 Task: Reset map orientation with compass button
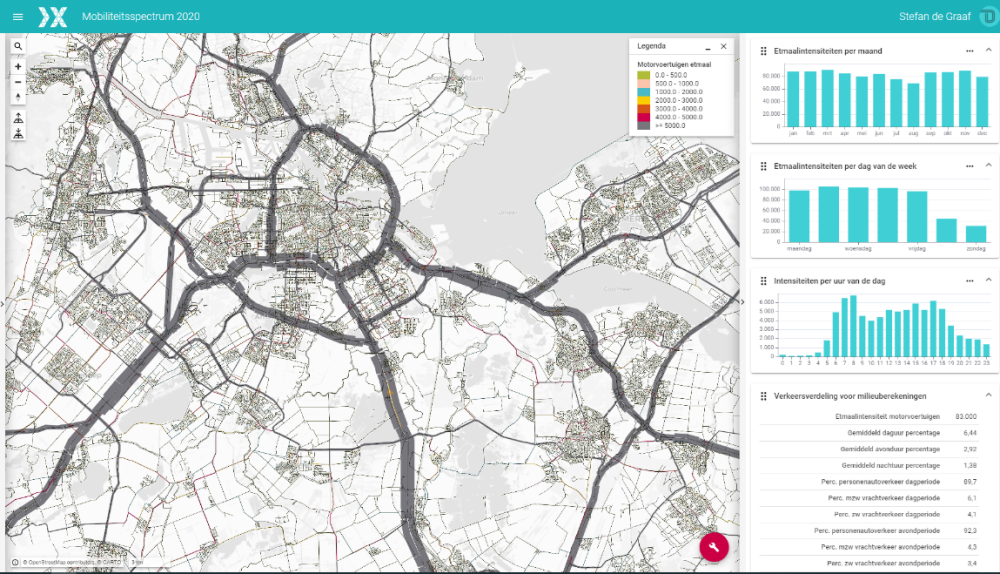(18, 97)
